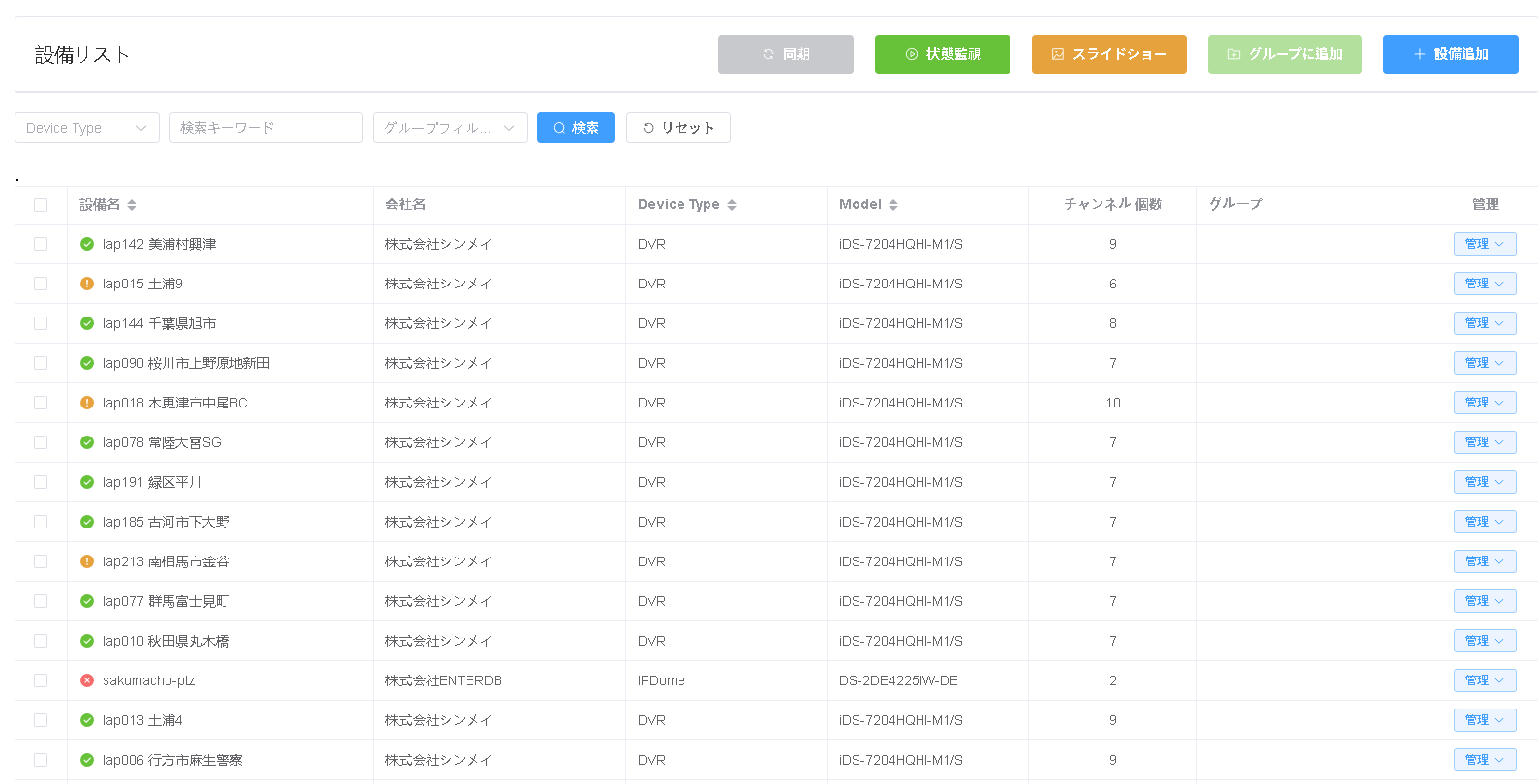
Task: Open the Device Type filter dropdown
Action: [x=87, y=128]
